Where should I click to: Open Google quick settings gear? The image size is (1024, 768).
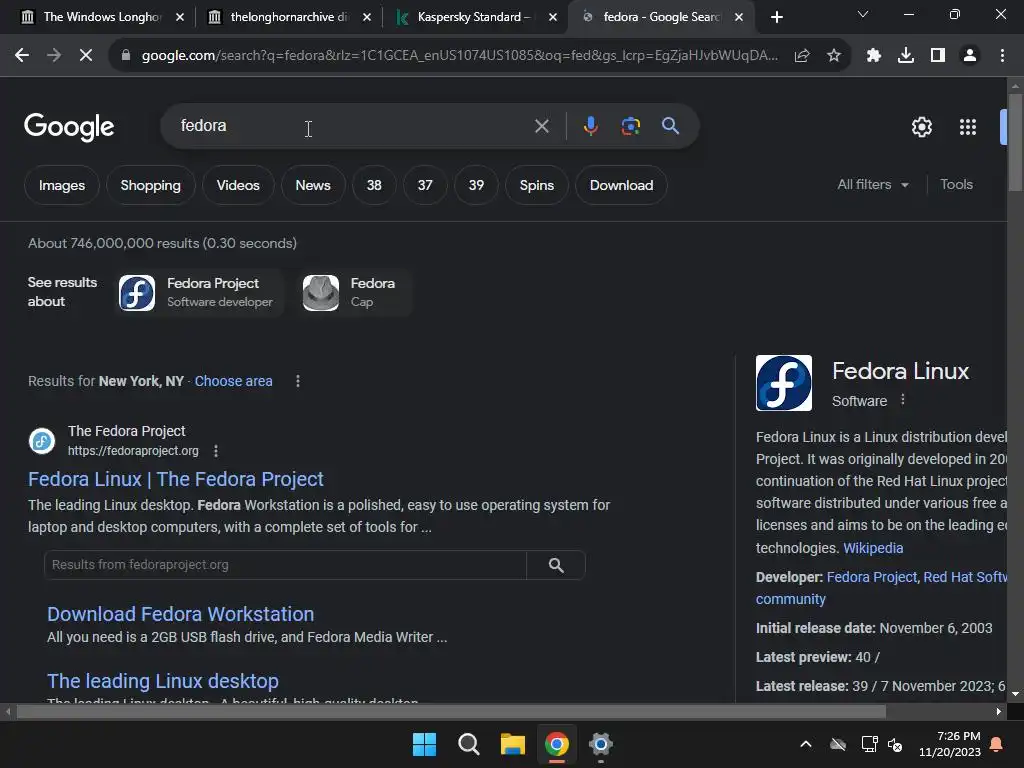coord(921,127)
